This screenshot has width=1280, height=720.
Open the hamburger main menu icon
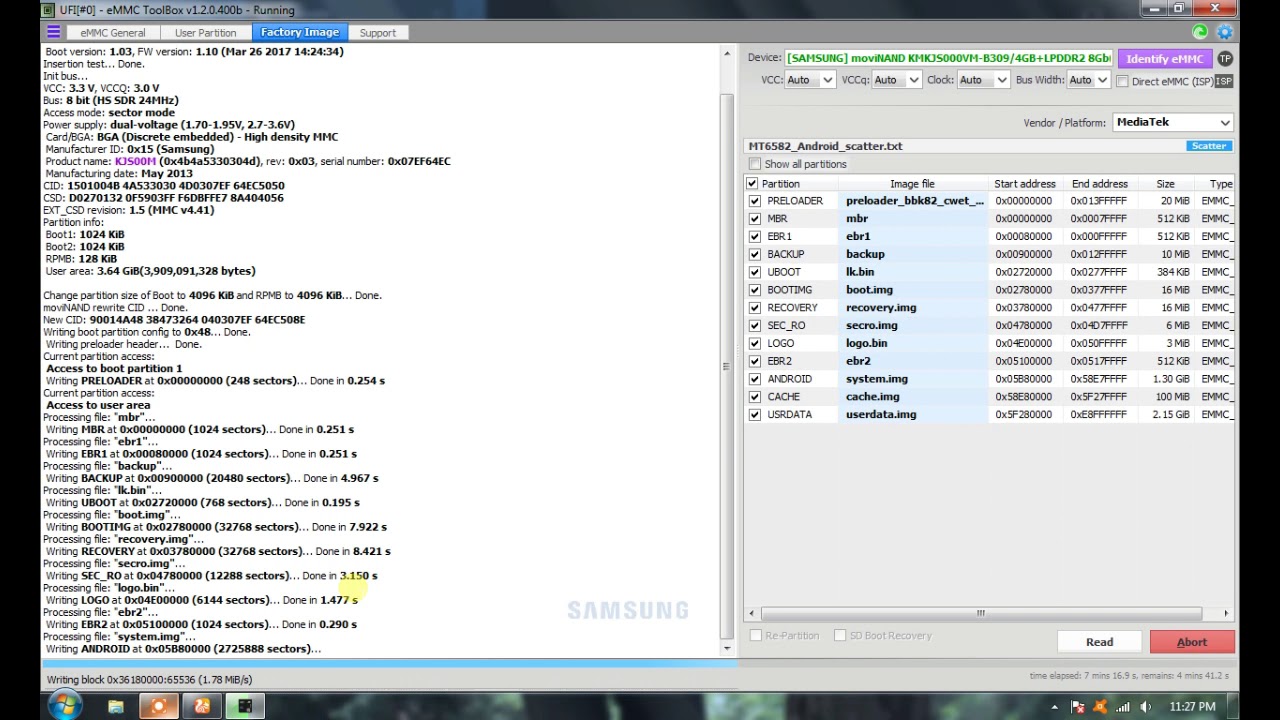(x=54, y=33)
